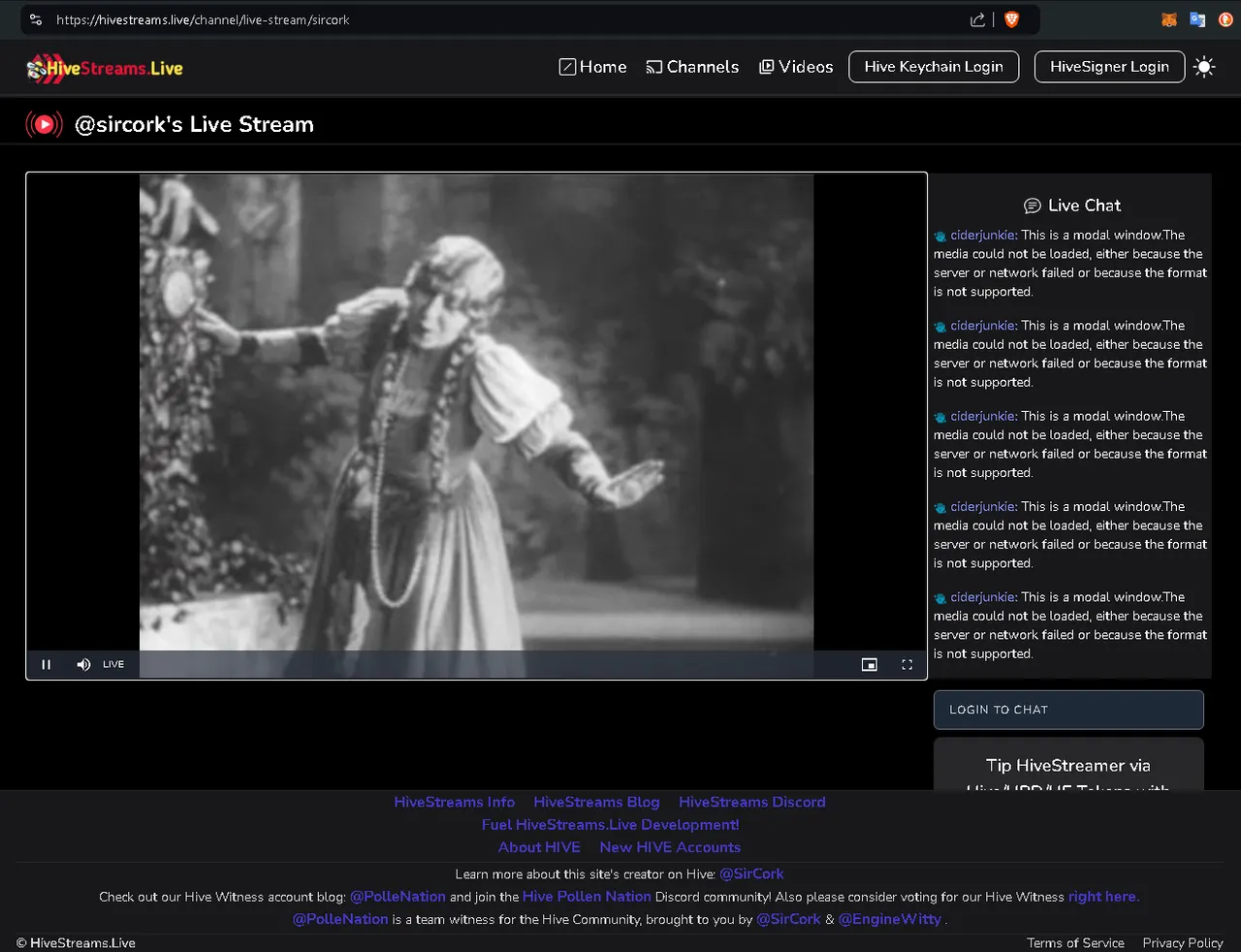Open the first ciderjunkie username in chat
Screen dimensions: 1241x952
point(983,235)
